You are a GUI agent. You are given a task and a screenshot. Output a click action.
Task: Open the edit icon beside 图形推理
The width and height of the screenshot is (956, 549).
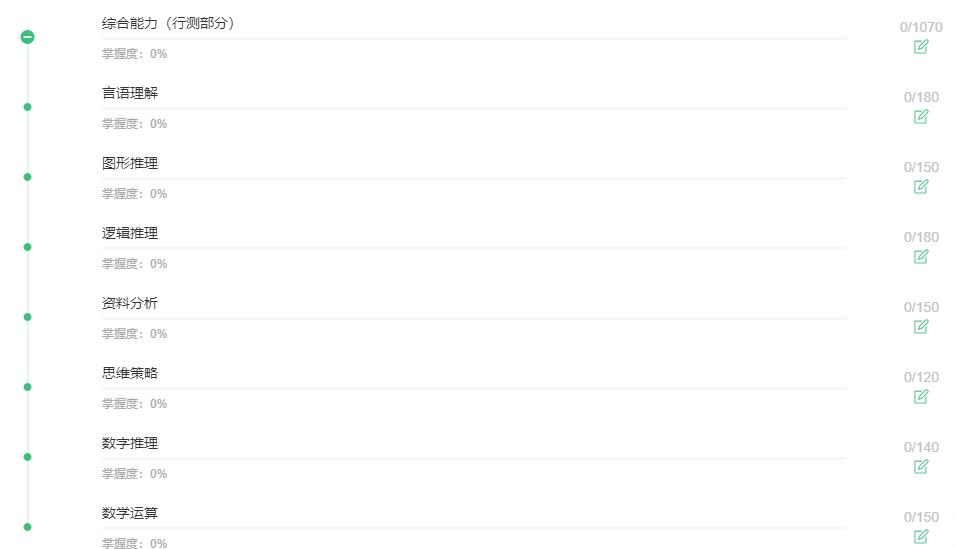921,187
